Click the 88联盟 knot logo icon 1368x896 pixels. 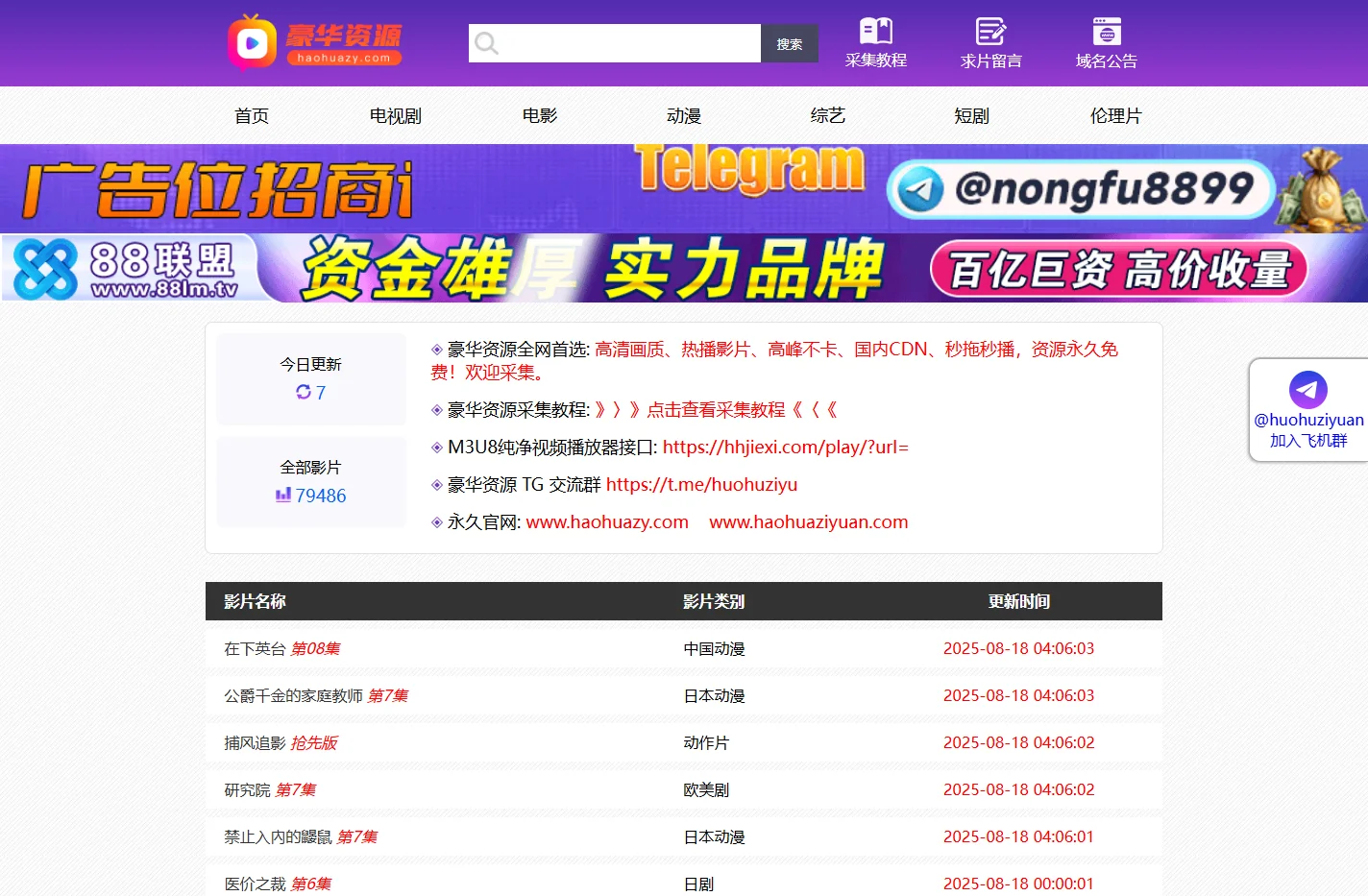[45, 269]
